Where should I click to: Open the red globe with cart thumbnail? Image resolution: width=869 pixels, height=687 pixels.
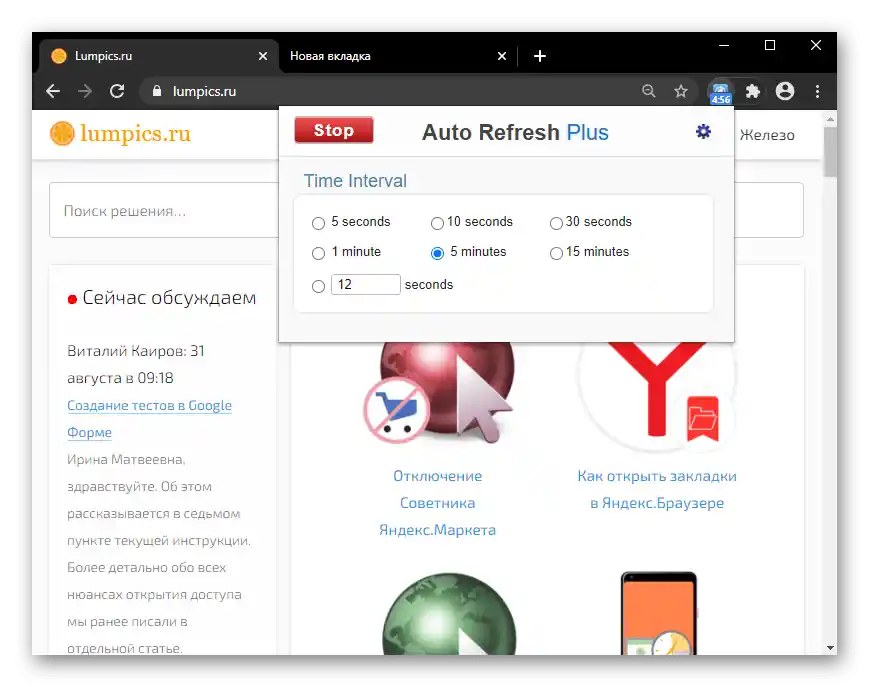(x=438, y=392)
